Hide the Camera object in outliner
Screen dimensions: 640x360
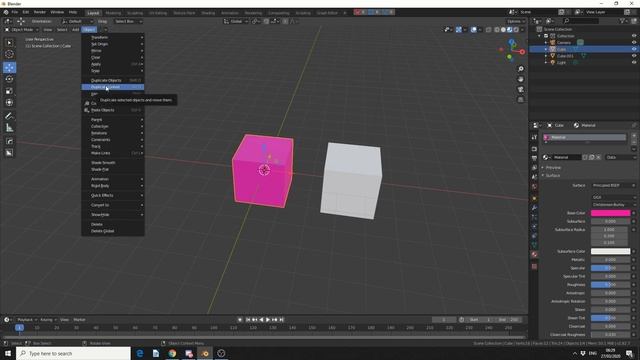[634, 42]
